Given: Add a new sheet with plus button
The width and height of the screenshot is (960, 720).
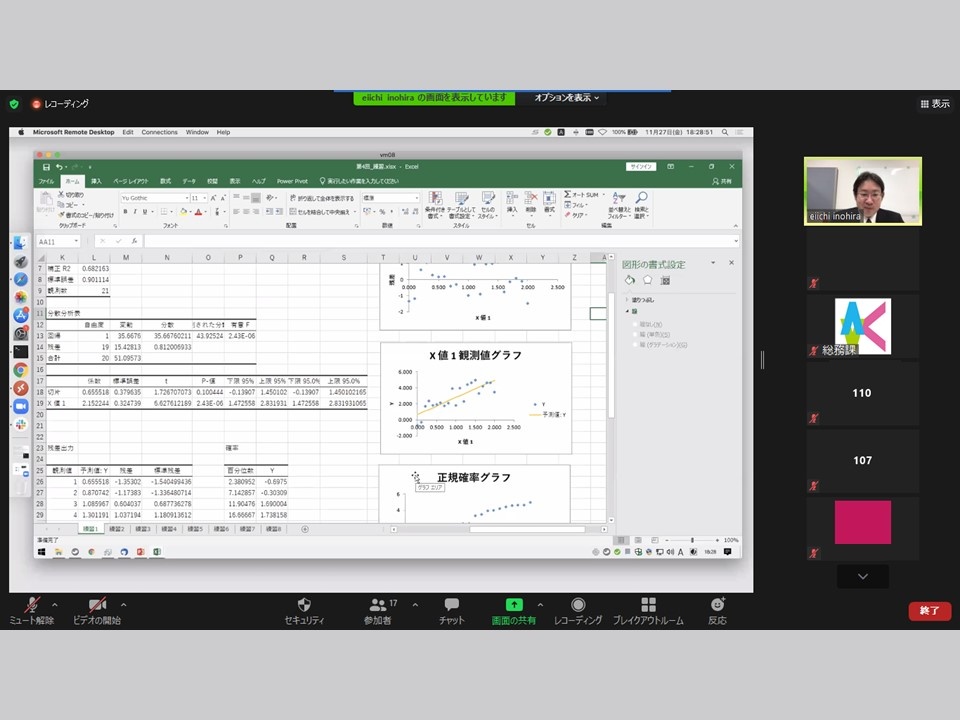Looking at the screenshot, I should (x=305, y=529).
